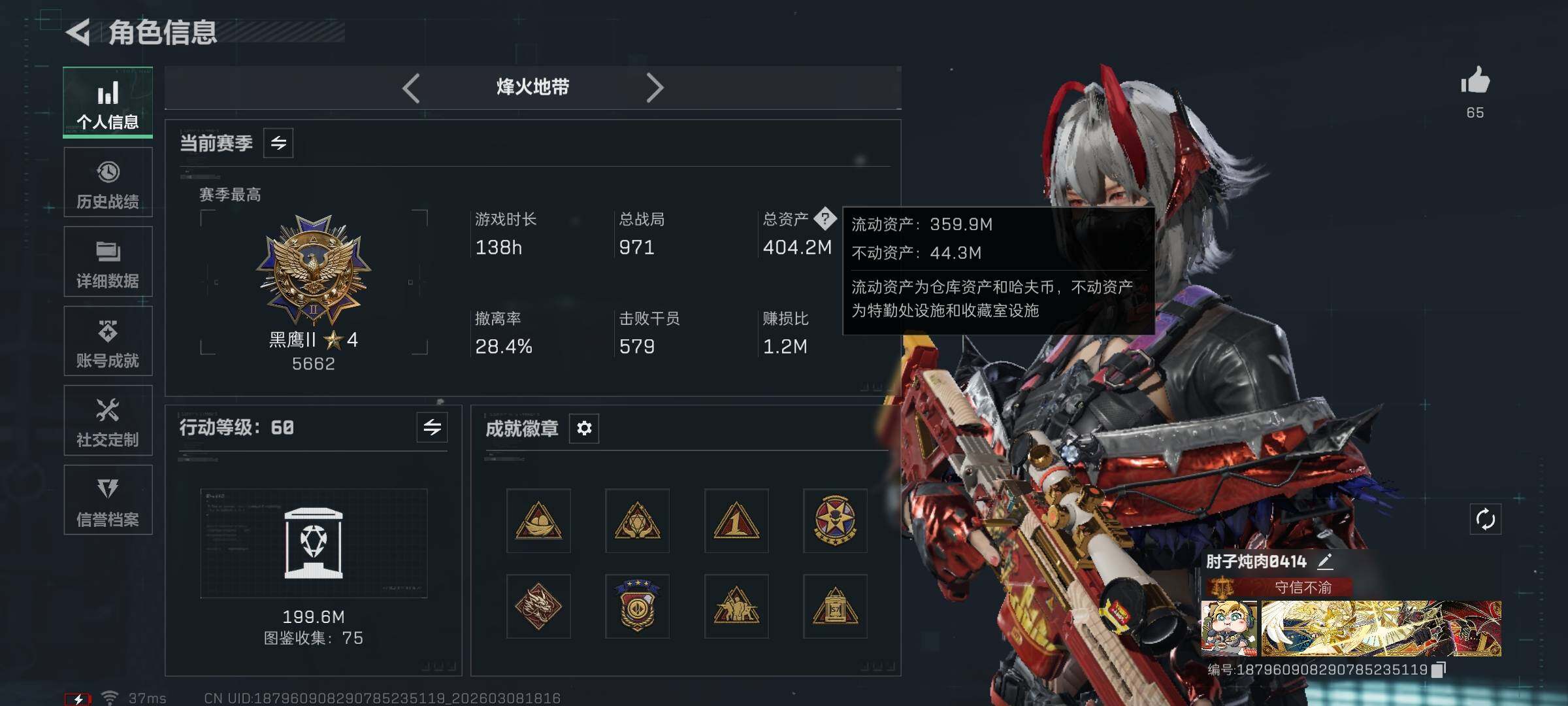Click the 黑鹰II rank emblem
The image size is (1568, 706).
coord(314,269)
